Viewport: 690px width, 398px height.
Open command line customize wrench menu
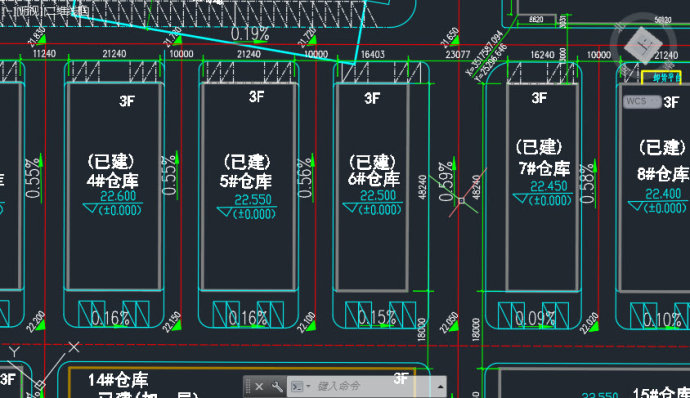click(x=277, y=387)
